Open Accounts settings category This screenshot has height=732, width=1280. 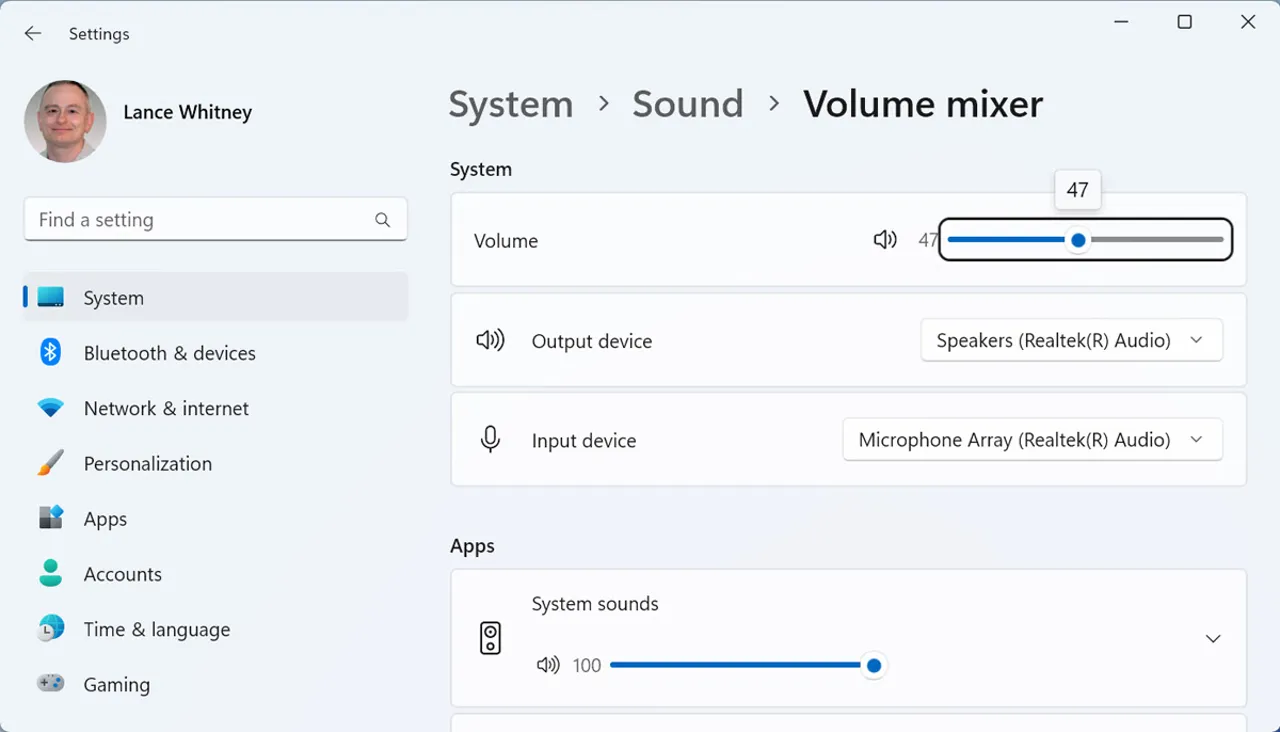122,574
